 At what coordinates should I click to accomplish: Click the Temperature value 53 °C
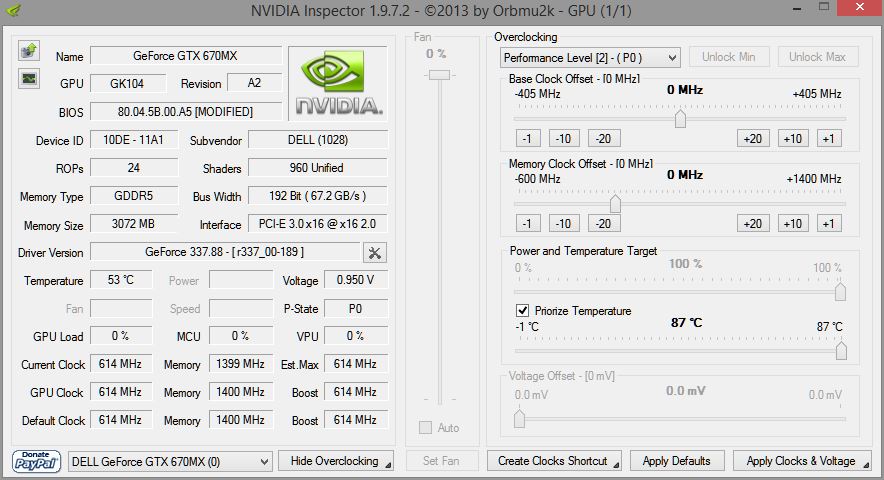[121, 280]
